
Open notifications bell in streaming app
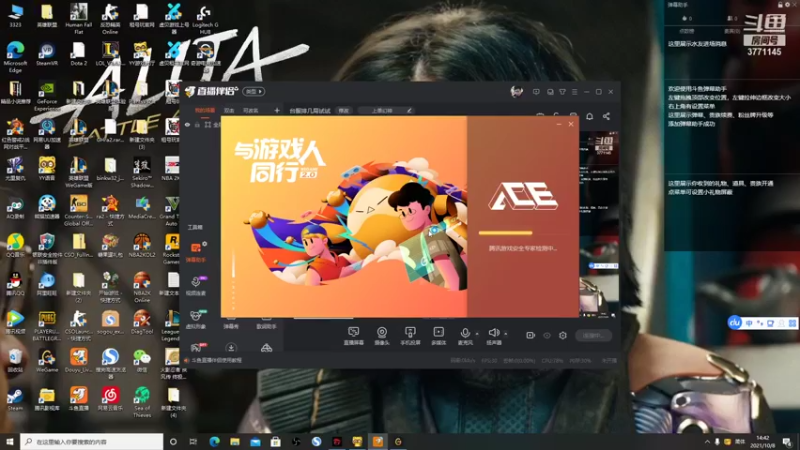click(589, 116)
